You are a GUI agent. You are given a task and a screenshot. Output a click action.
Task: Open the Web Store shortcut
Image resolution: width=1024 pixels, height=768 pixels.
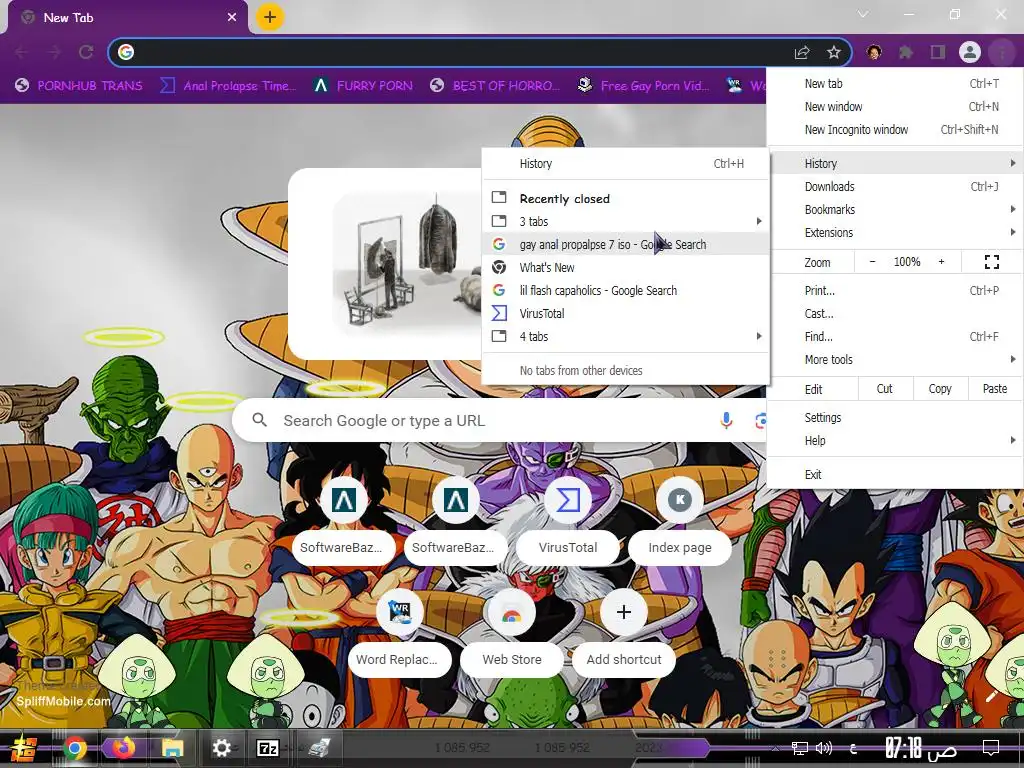coord(511,634)
